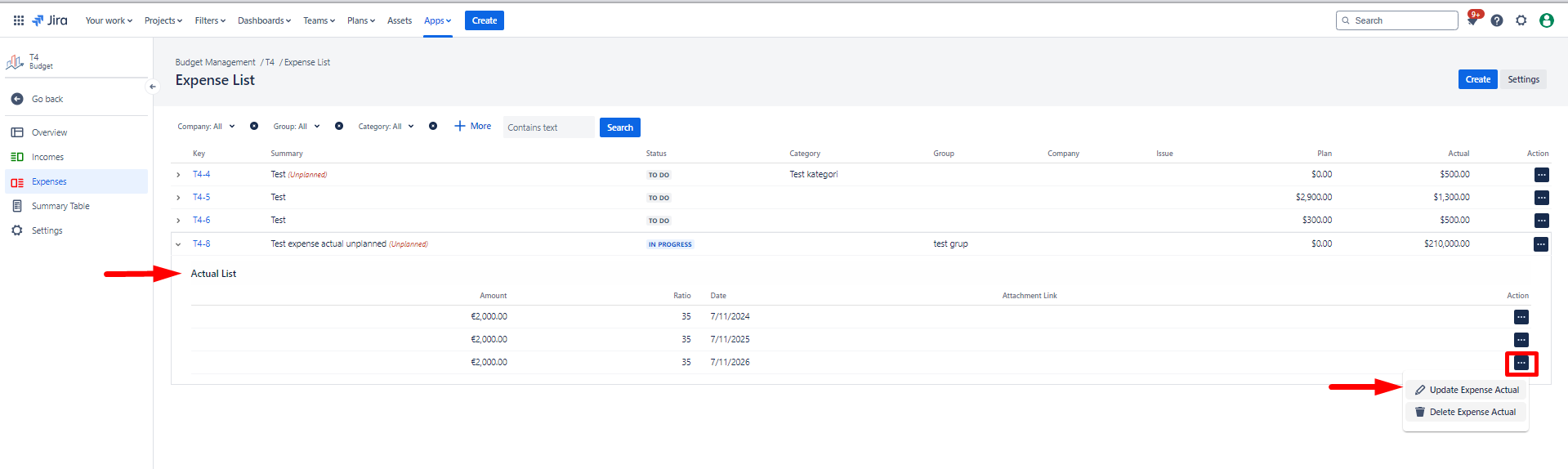
Task: Open action menu for 7/11/2025 actual
Action: pos(1521,340)
